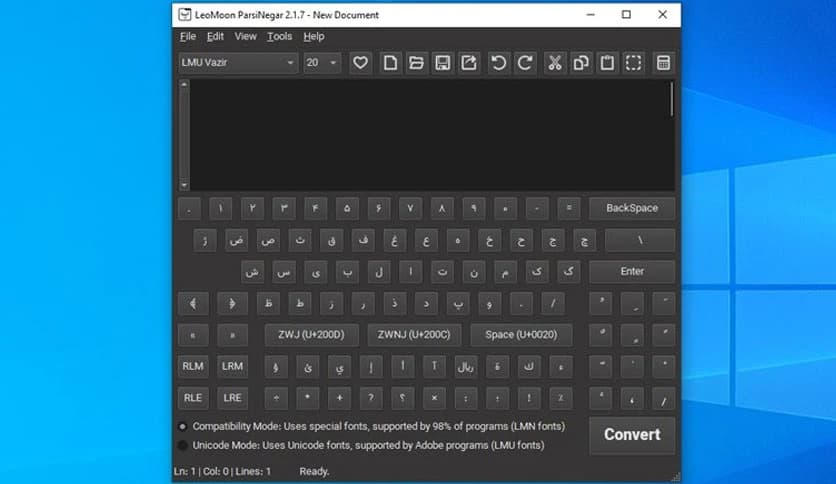Click the backslash \ key below BackSpace
This screenshot has height=484, width=836.
coord(640,240)
